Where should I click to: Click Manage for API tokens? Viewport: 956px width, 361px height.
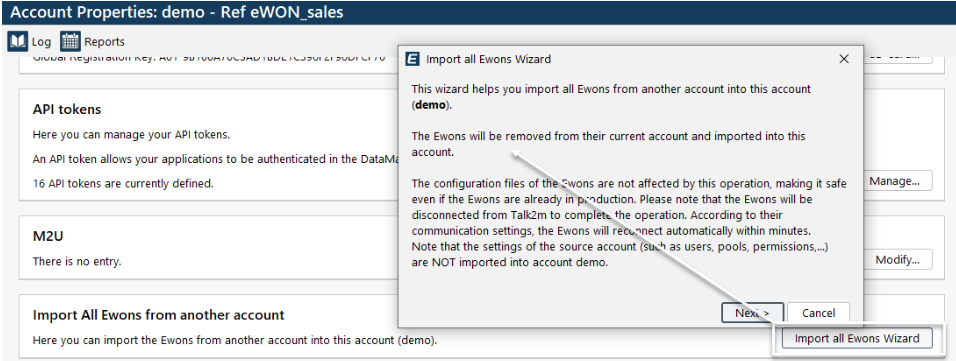click(x=894, y=180)
